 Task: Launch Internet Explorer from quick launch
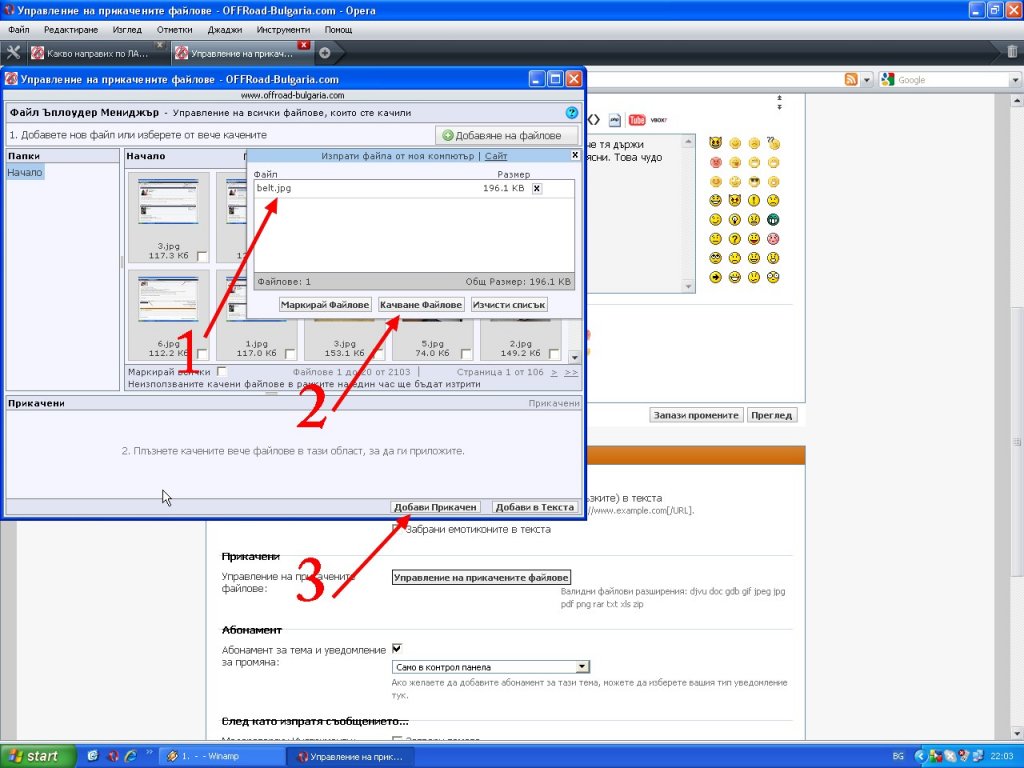click(x=131, y=756)
